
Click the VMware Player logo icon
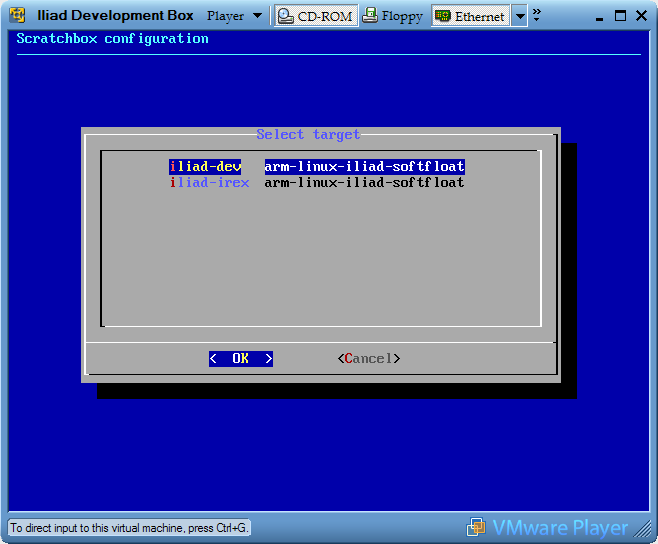(476, 527)
